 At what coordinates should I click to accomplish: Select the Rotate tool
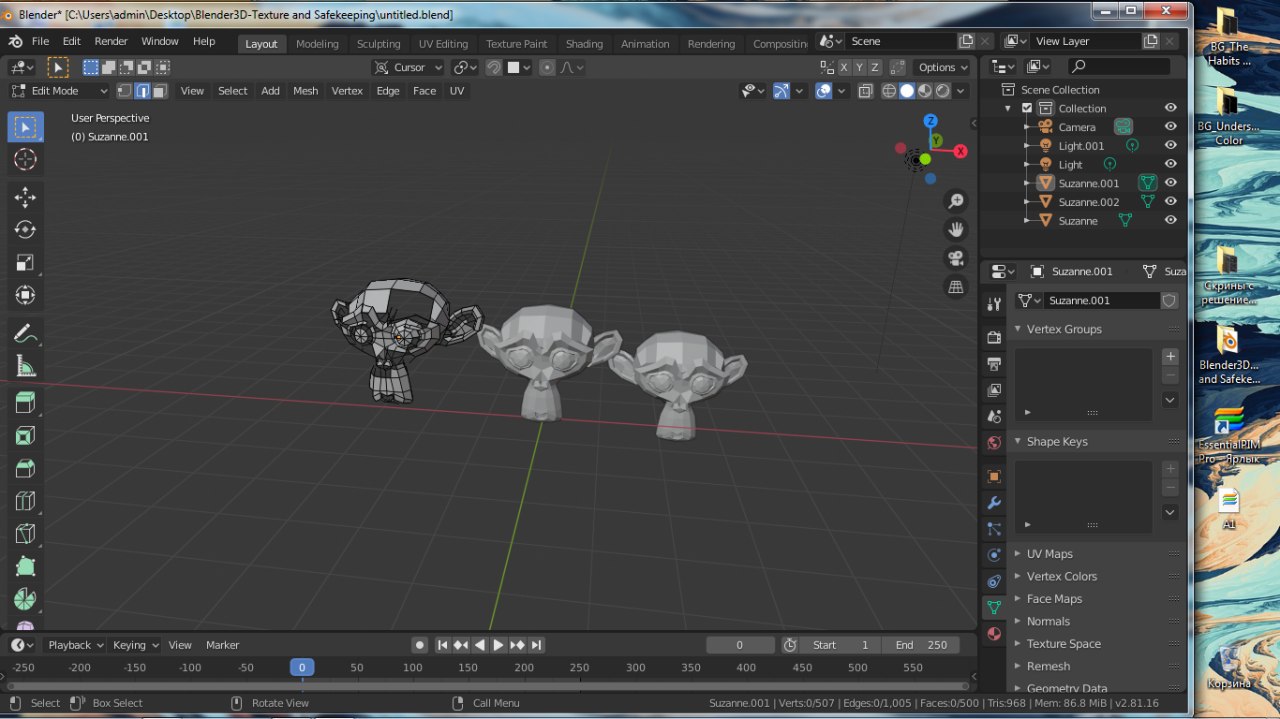click(25, 230)
